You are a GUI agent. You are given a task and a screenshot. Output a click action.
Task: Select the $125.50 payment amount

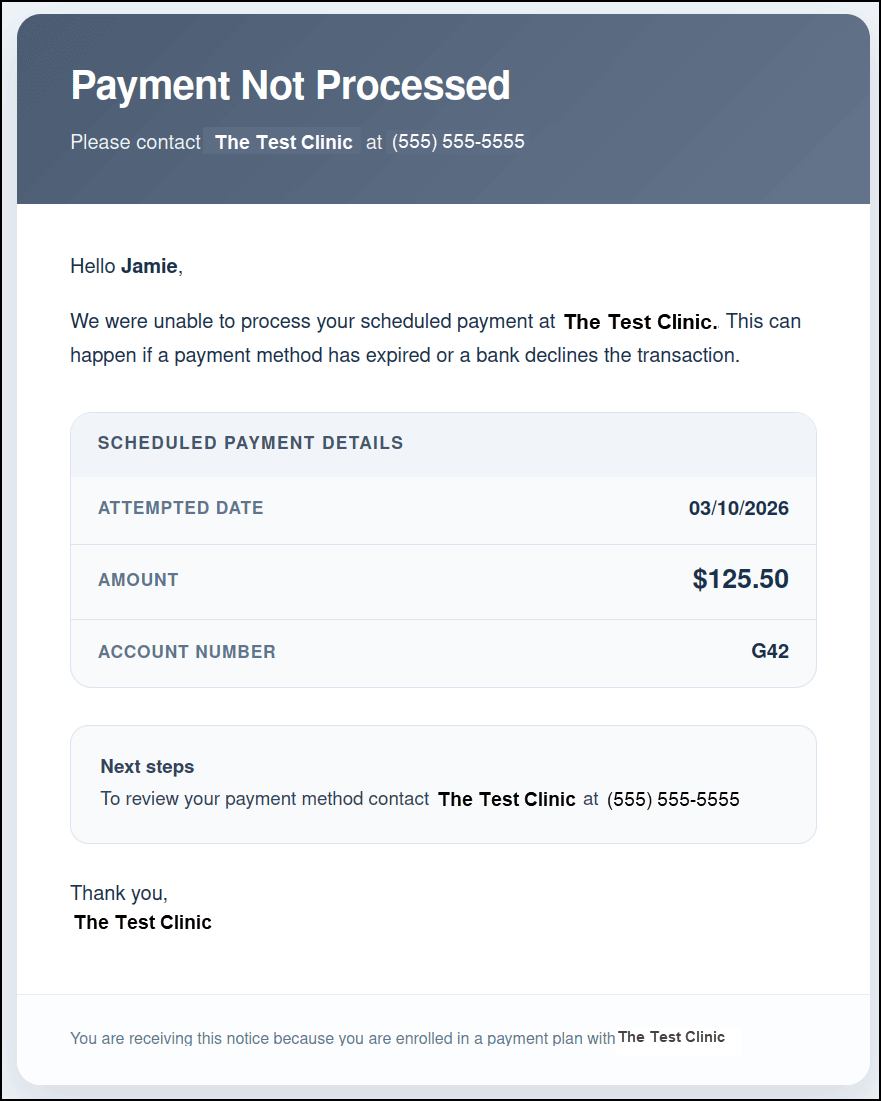click(x=740, y=579)
